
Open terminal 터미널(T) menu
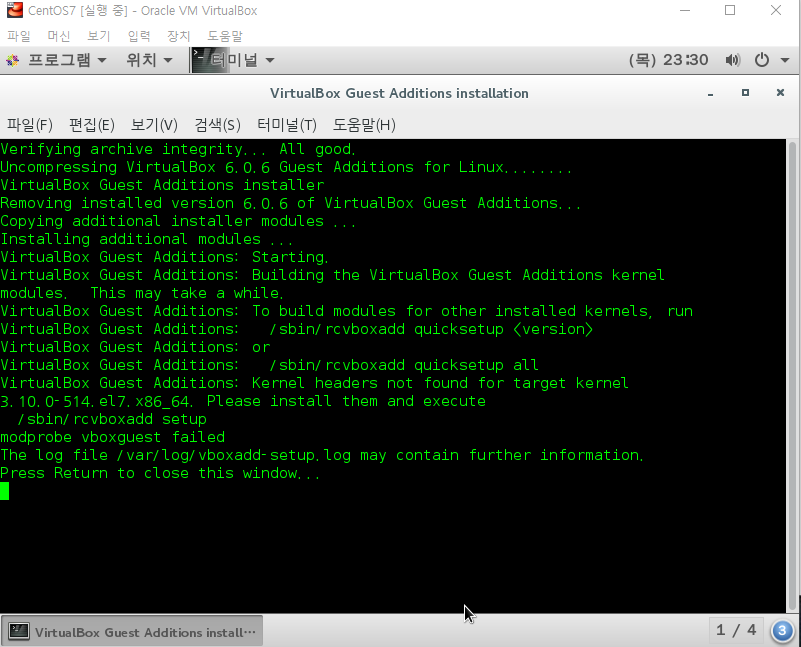pyautogui.click(x=287, y=125)
